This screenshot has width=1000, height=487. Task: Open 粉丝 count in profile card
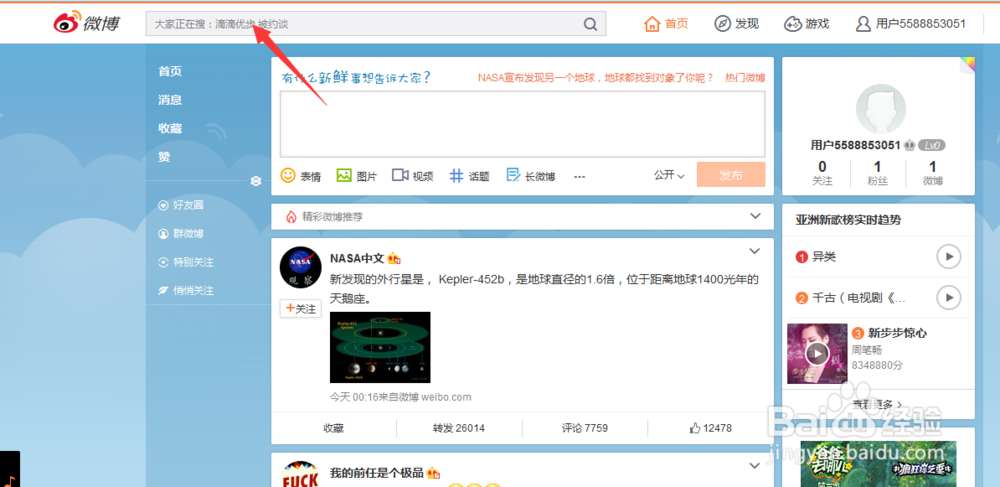coord(878,173)
